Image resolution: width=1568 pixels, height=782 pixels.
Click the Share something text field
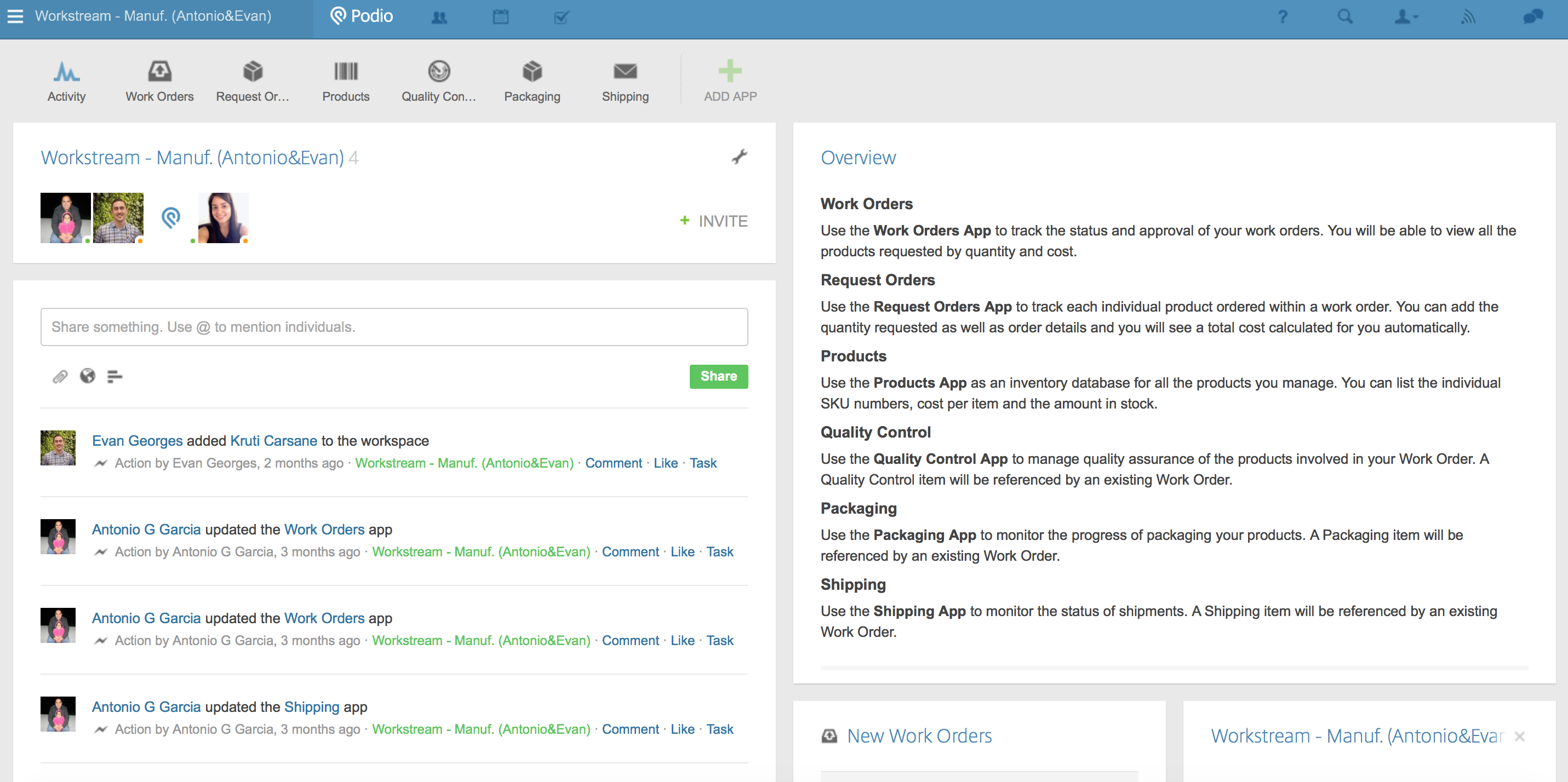(394, 327)
